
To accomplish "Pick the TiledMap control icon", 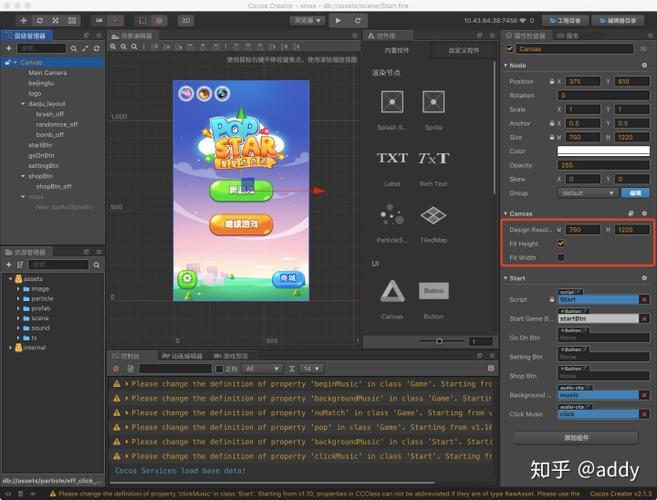I will [x=433, y=215].
